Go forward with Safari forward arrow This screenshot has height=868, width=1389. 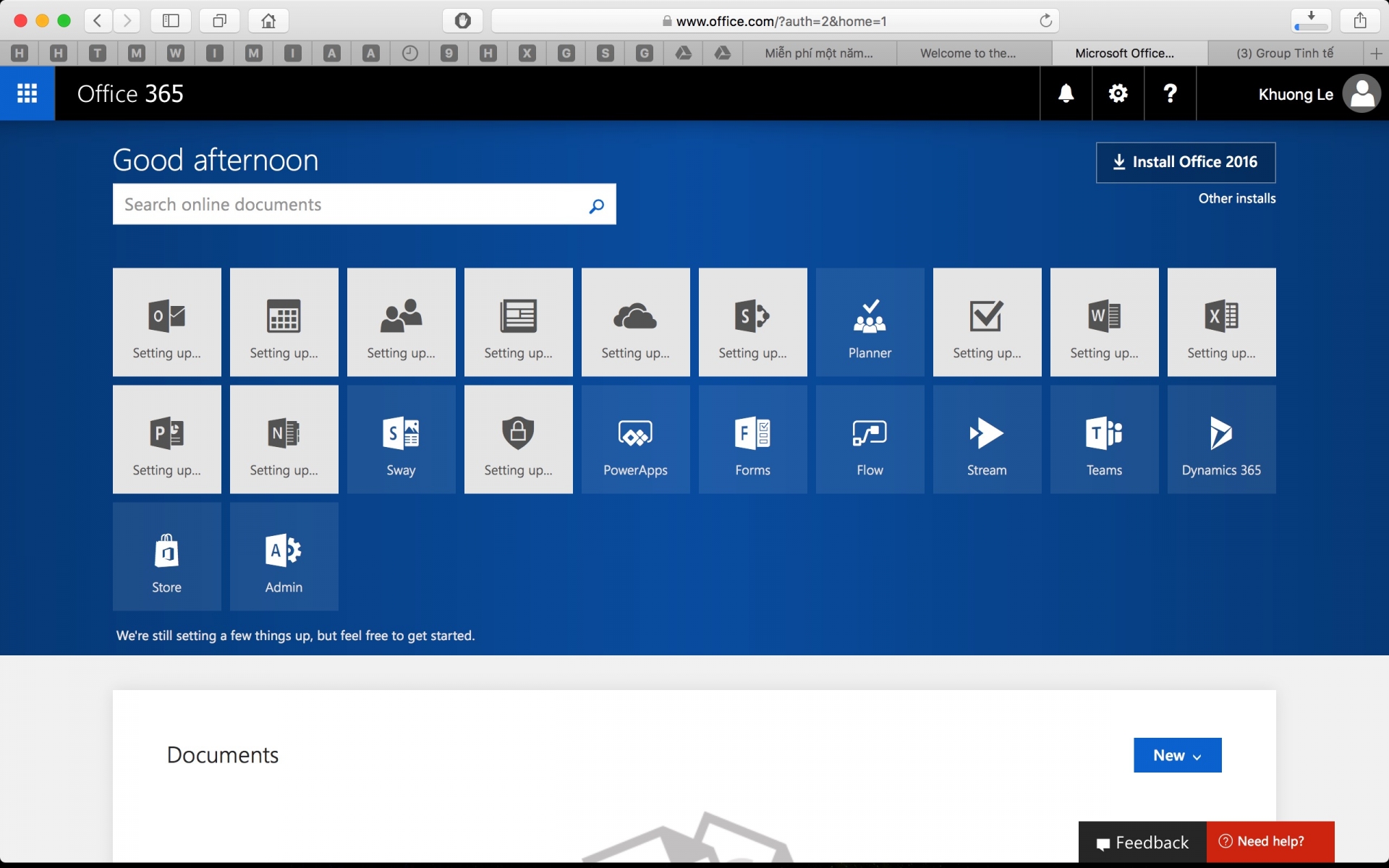pyautogui.click(x=127, y=21)
